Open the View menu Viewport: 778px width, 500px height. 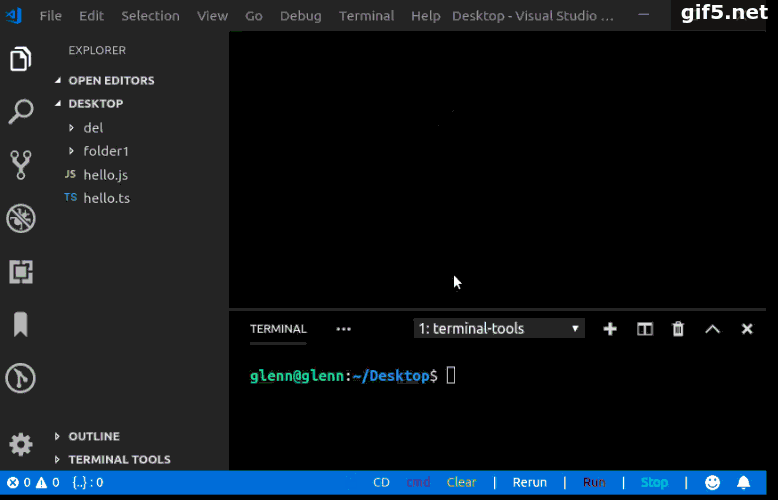click(x=212, y=16)
